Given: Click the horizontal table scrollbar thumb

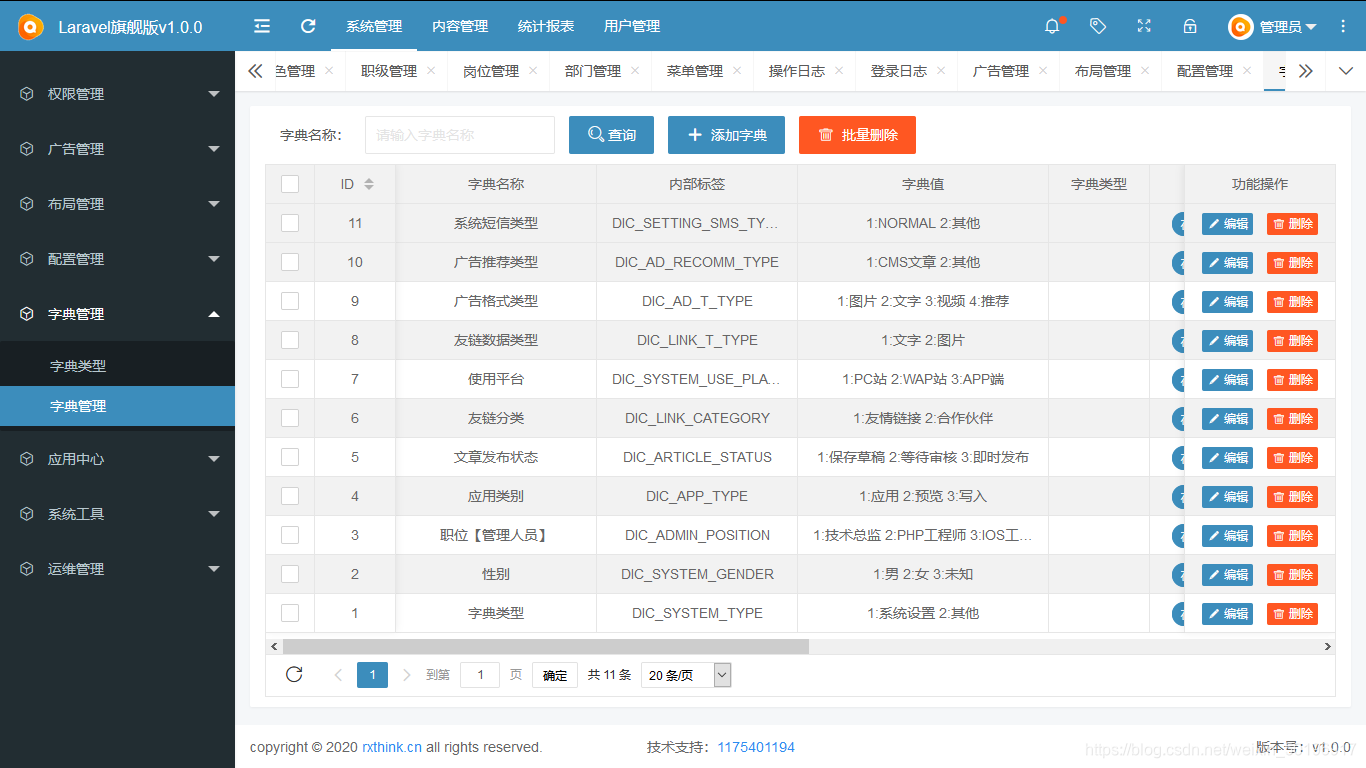Looking at the screenshot, I should [x=546, y=647].
